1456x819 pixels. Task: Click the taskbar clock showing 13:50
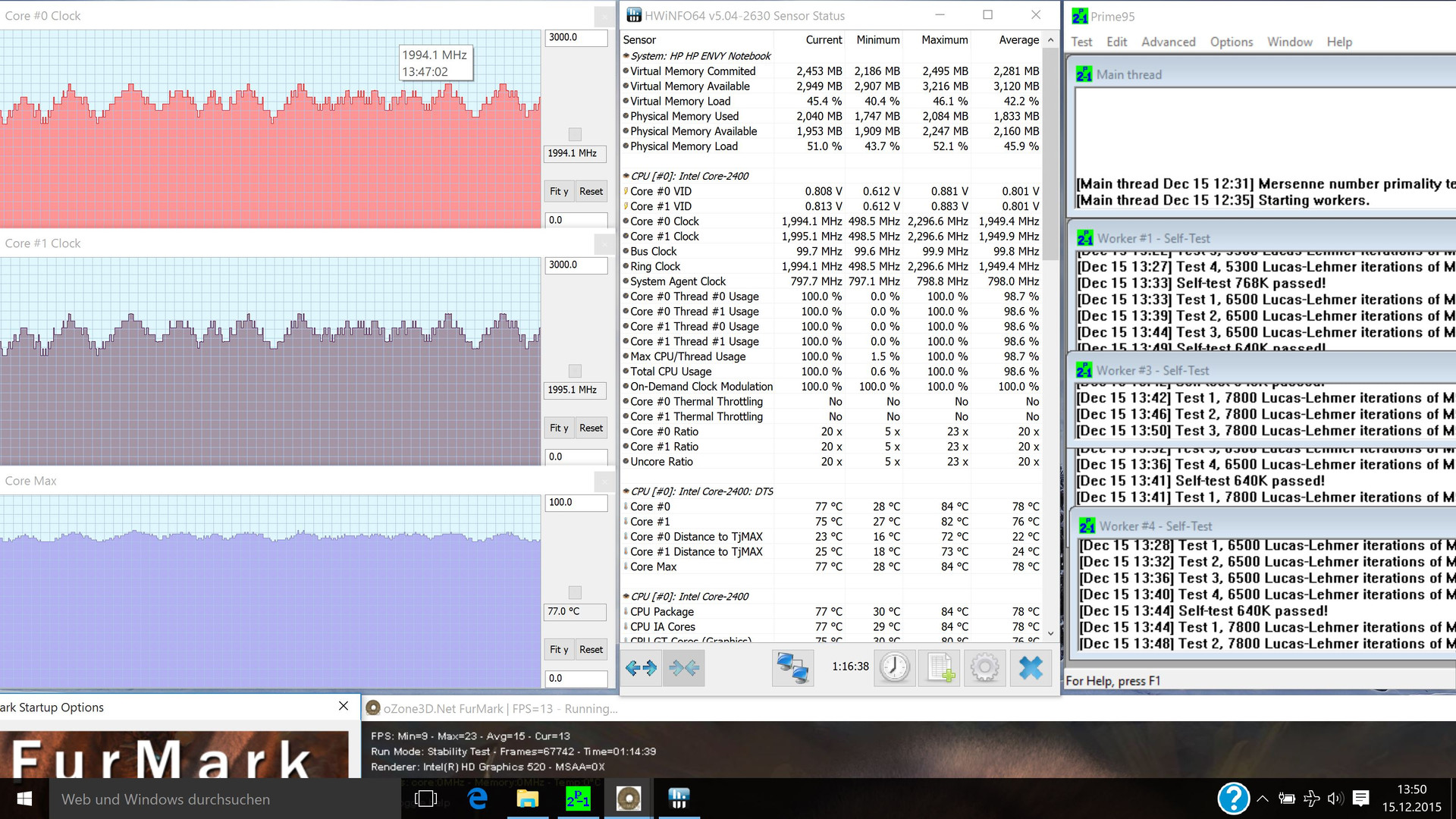[x=1411, y=789]
